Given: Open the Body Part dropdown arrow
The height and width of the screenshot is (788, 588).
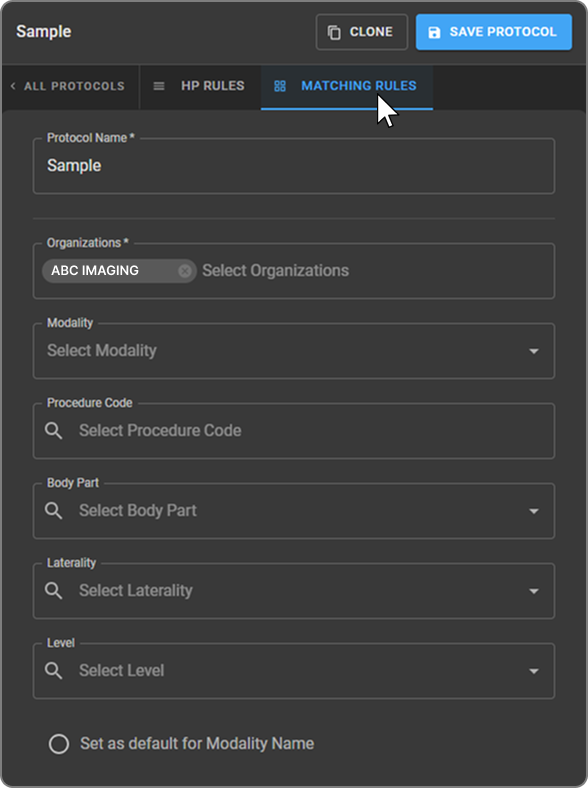Looking at the screenshot, I should pos(534,511).
